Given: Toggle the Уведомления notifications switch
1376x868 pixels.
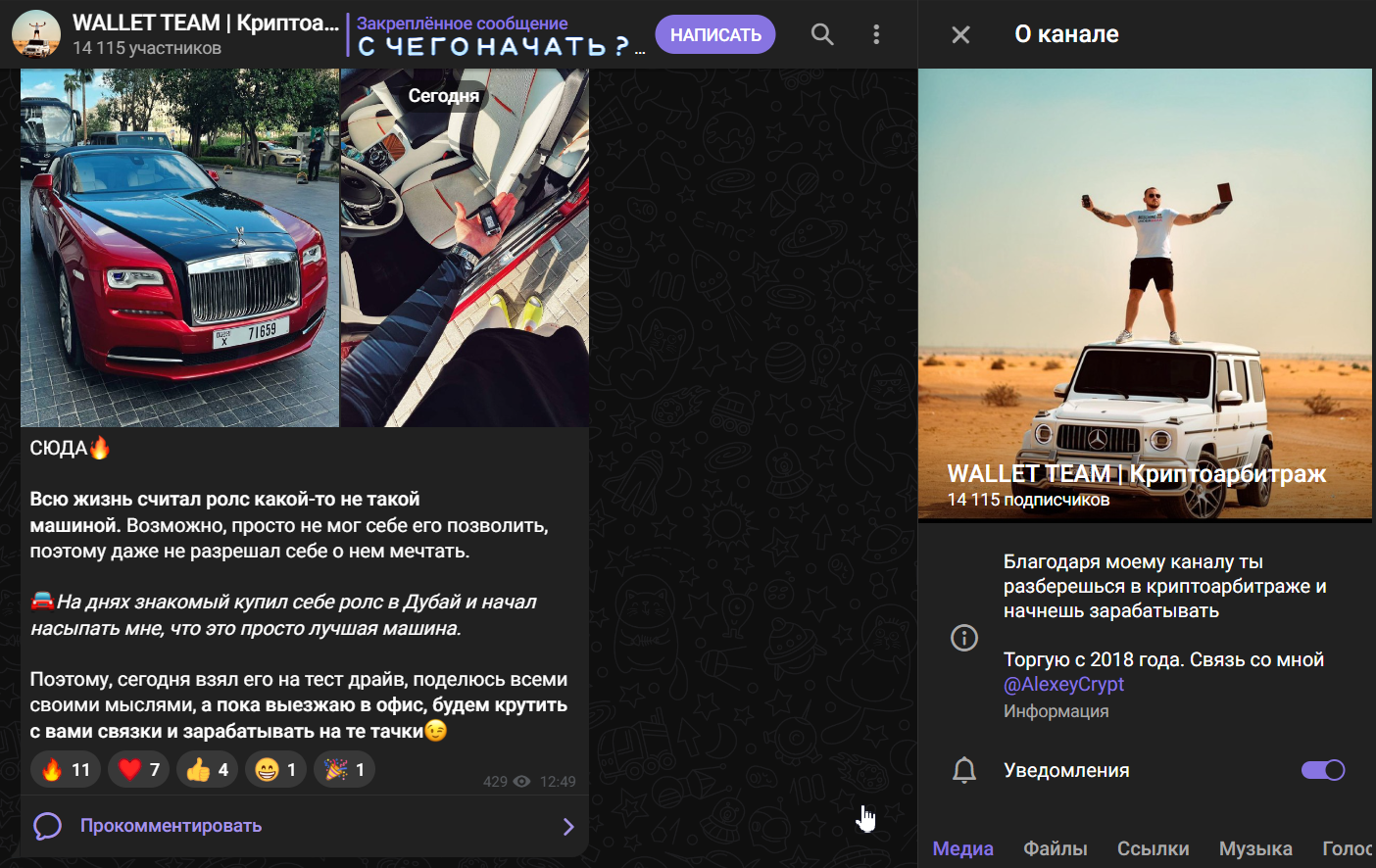Looking at the screenshot, I should click(x=1323, y=770).
